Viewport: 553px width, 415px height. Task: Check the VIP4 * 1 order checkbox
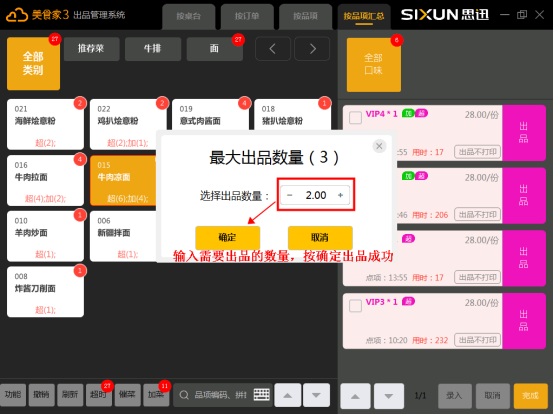click(355, 117)
